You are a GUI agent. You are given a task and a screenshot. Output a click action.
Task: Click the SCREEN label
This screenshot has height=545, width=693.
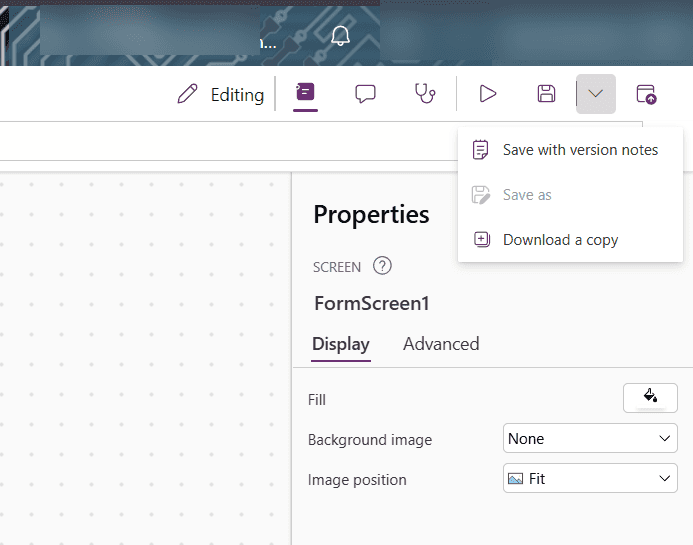pos(337,267)
